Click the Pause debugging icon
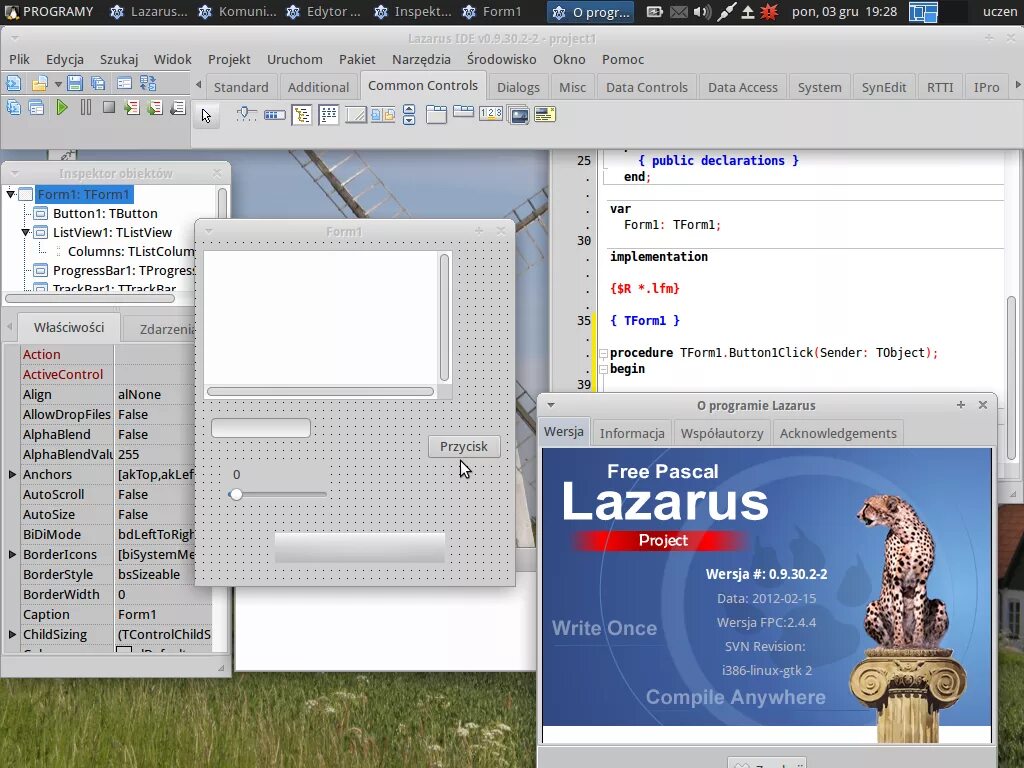1024x768 pixels. click(x=86, y=107)
